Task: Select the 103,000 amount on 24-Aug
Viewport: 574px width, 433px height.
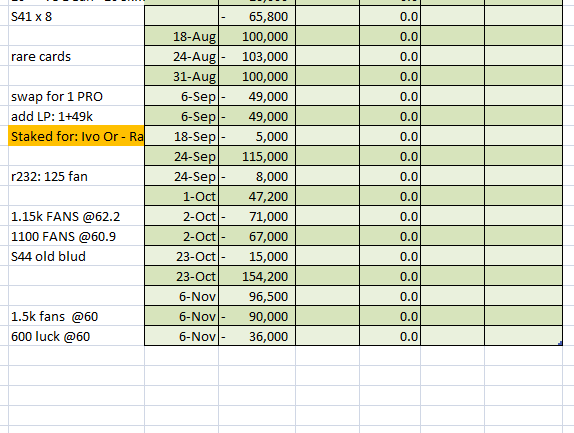Action: click(257, 56)
